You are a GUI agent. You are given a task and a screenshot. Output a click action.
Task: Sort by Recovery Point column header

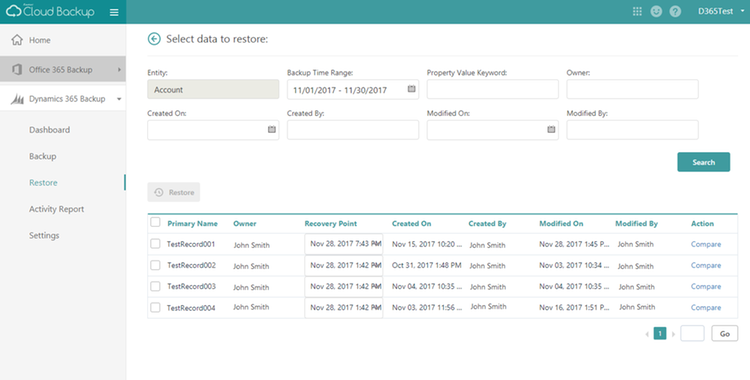click(x=331, y=224)
